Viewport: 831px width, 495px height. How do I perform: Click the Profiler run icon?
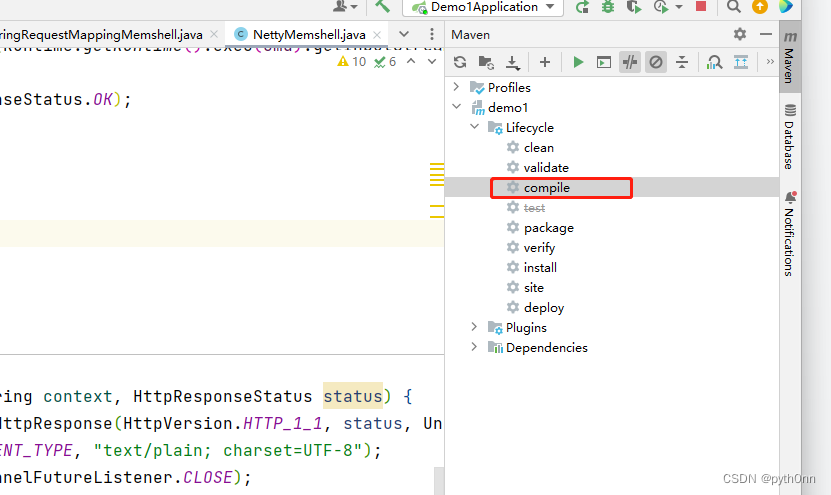pos(660,7)
